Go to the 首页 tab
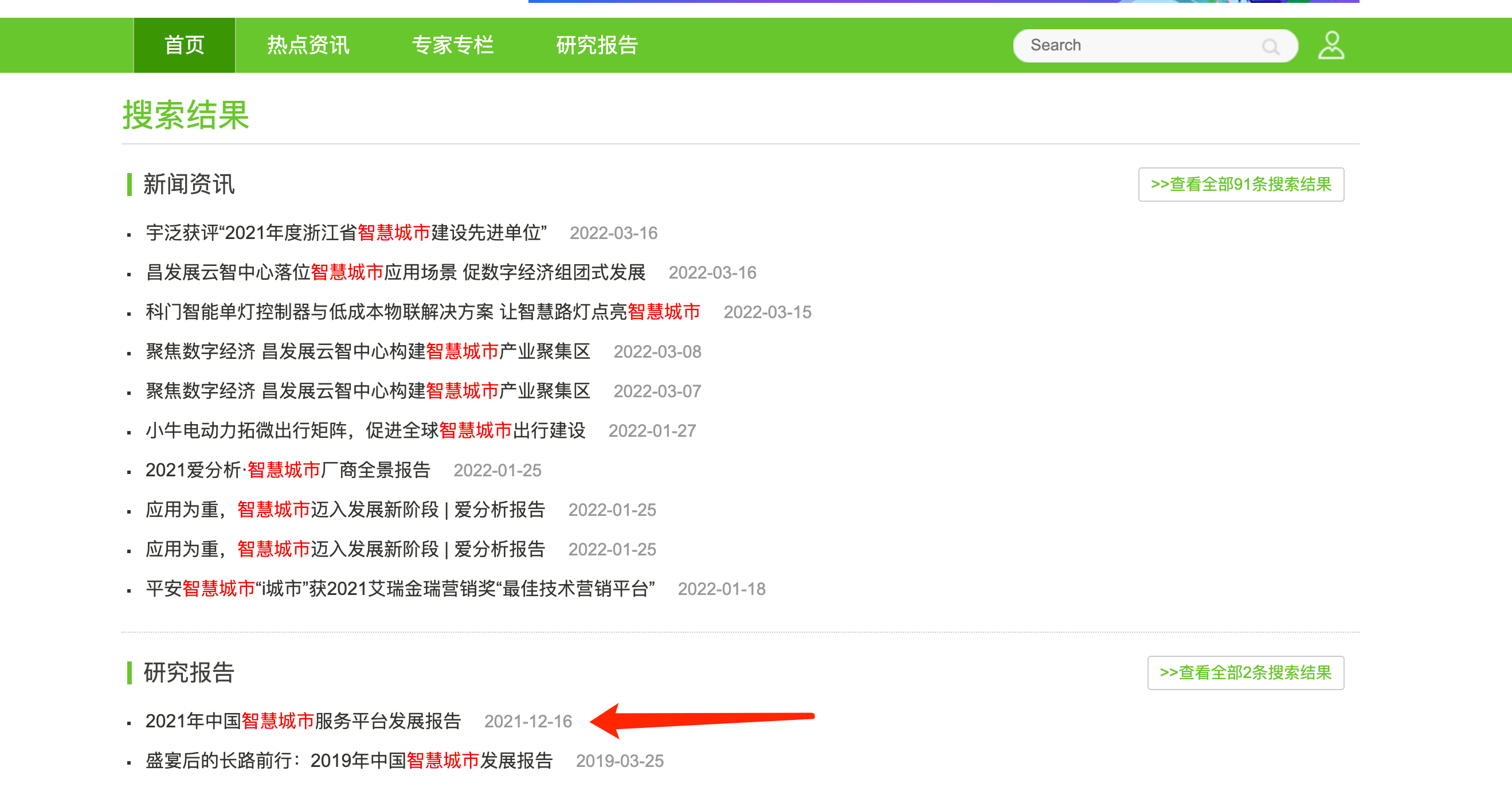The image size is (1512, 791). (185, 45)
